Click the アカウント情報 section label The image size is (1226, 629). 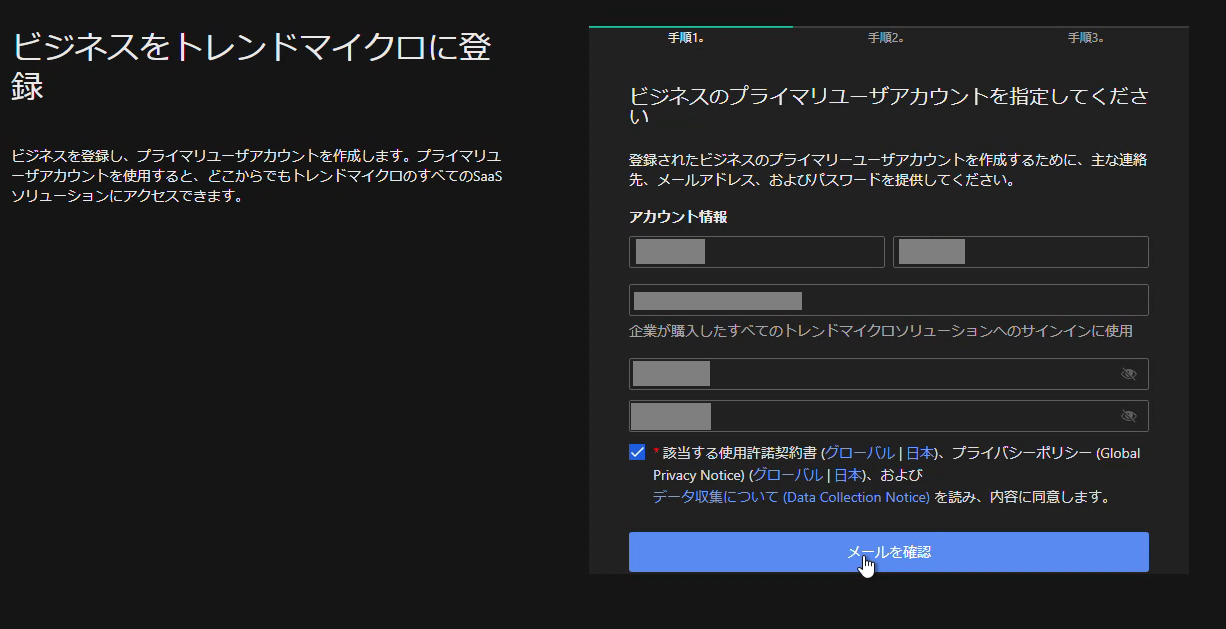coord(678,217)
